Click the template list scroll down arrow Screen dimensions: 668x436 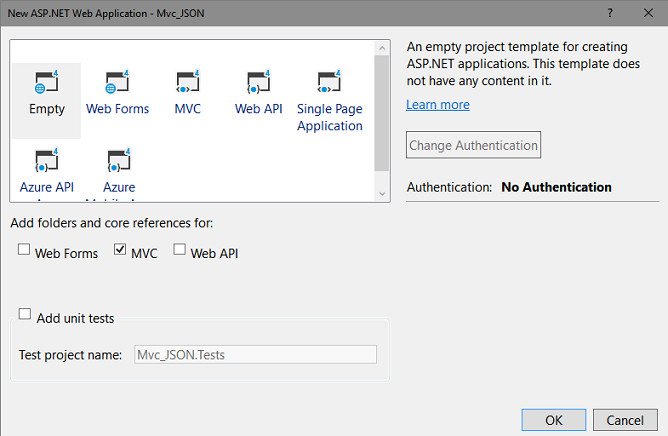click(382, 194)
